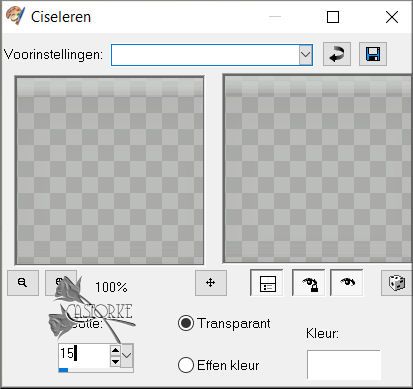Toggle auto proof eye with lock
The width and height of the screenshot is (413, 389).
pyautogui.click(x=309, y=283)
